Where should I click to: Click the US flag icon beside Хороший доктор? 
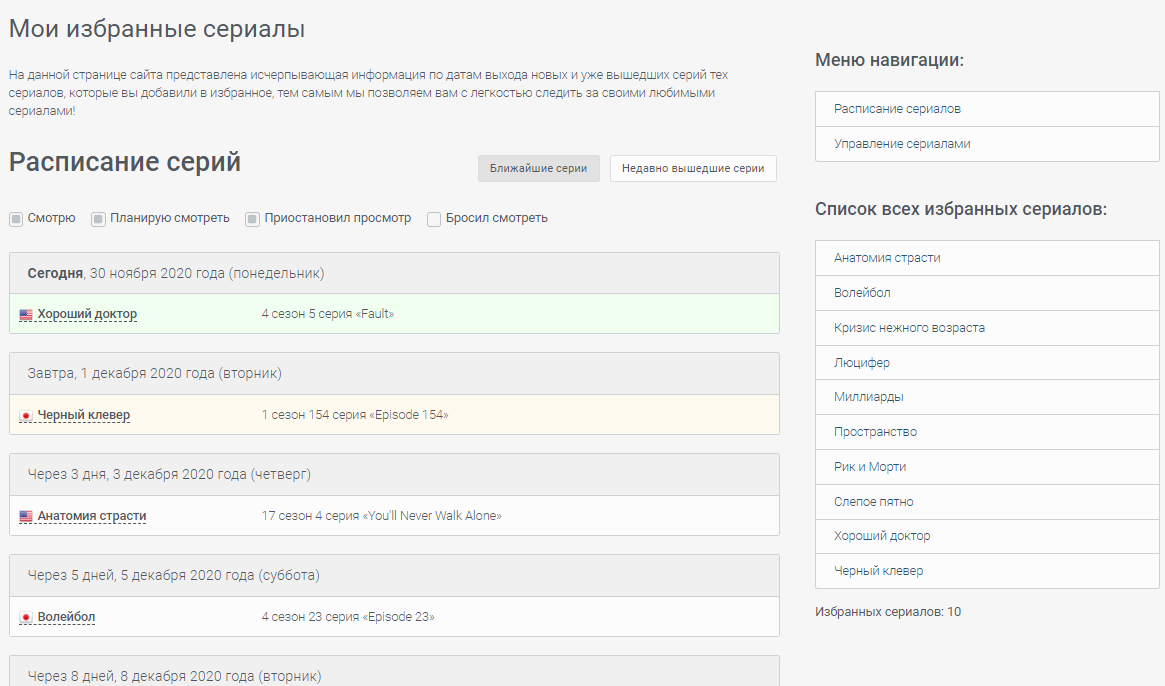(x=26, y=315)
